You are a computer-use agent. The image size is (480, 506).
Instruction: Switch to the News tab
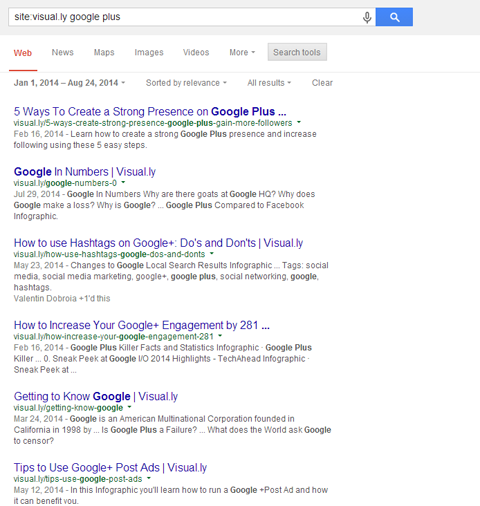click(x=62, y=52)
